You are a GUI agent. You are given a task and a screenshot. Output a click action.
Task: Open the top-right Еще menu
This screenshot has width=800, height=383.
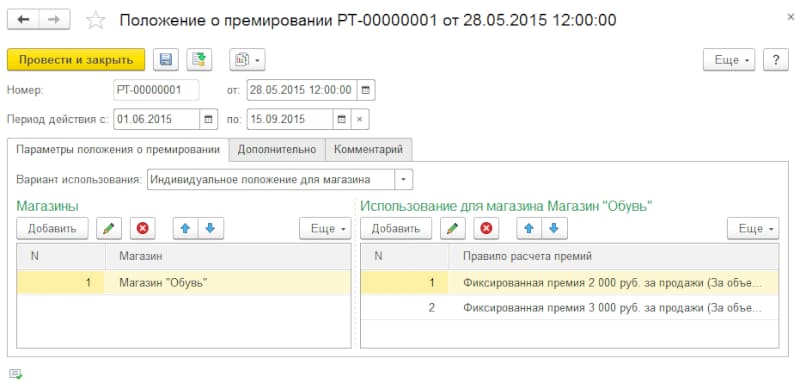tap(730, 60)
